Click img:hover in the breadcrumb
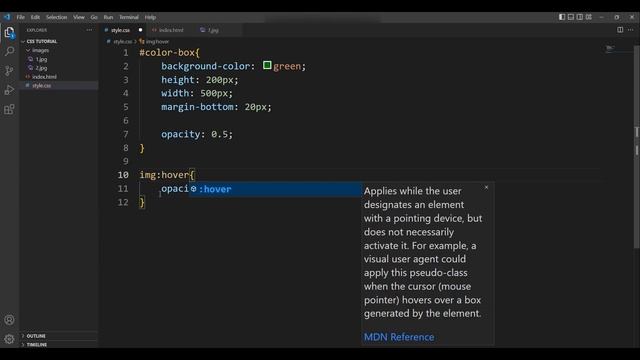Image resolution: width=640 pixels, height=360 pixels. (157, 42)
